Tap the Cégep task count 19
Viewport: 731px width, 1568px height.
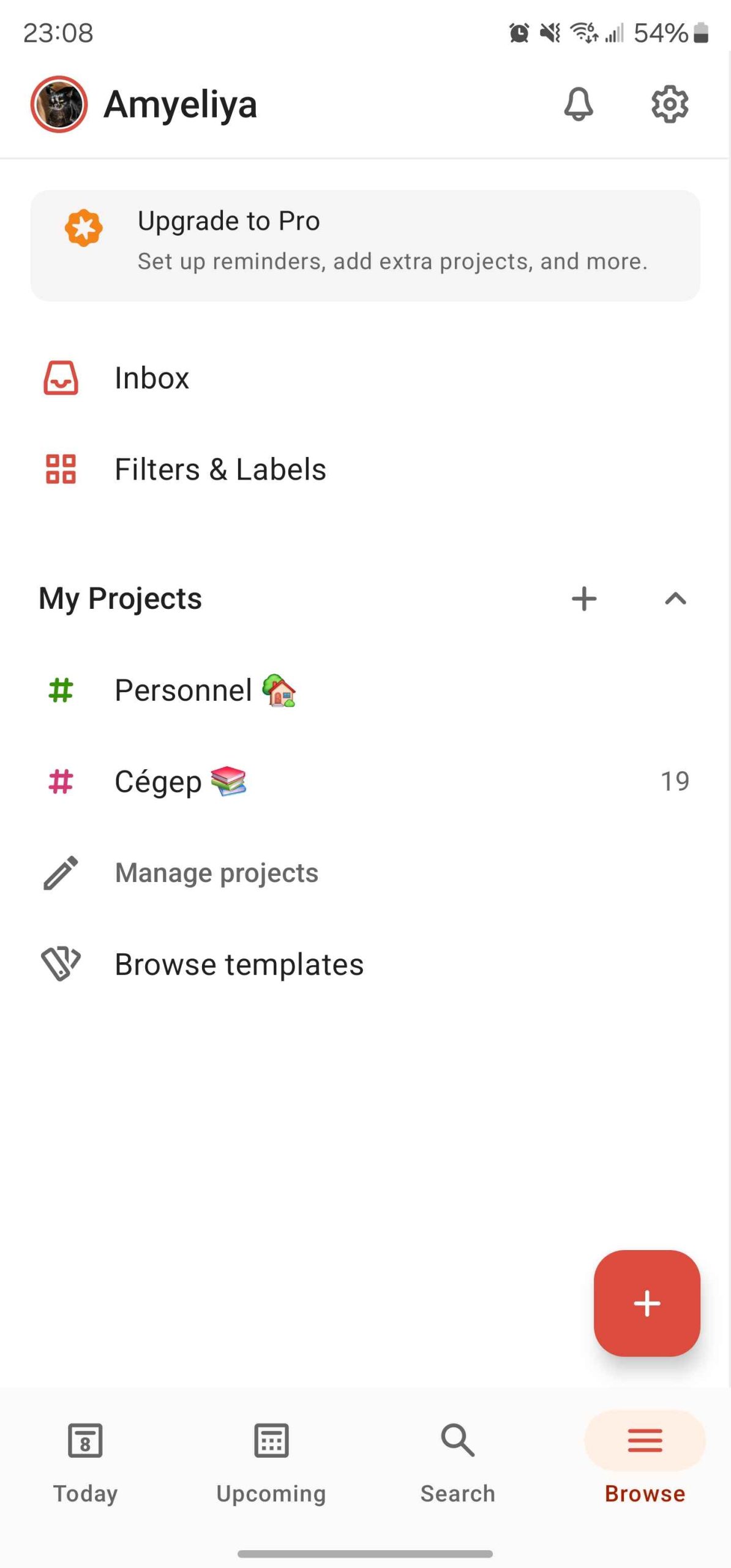click(675, 782)
